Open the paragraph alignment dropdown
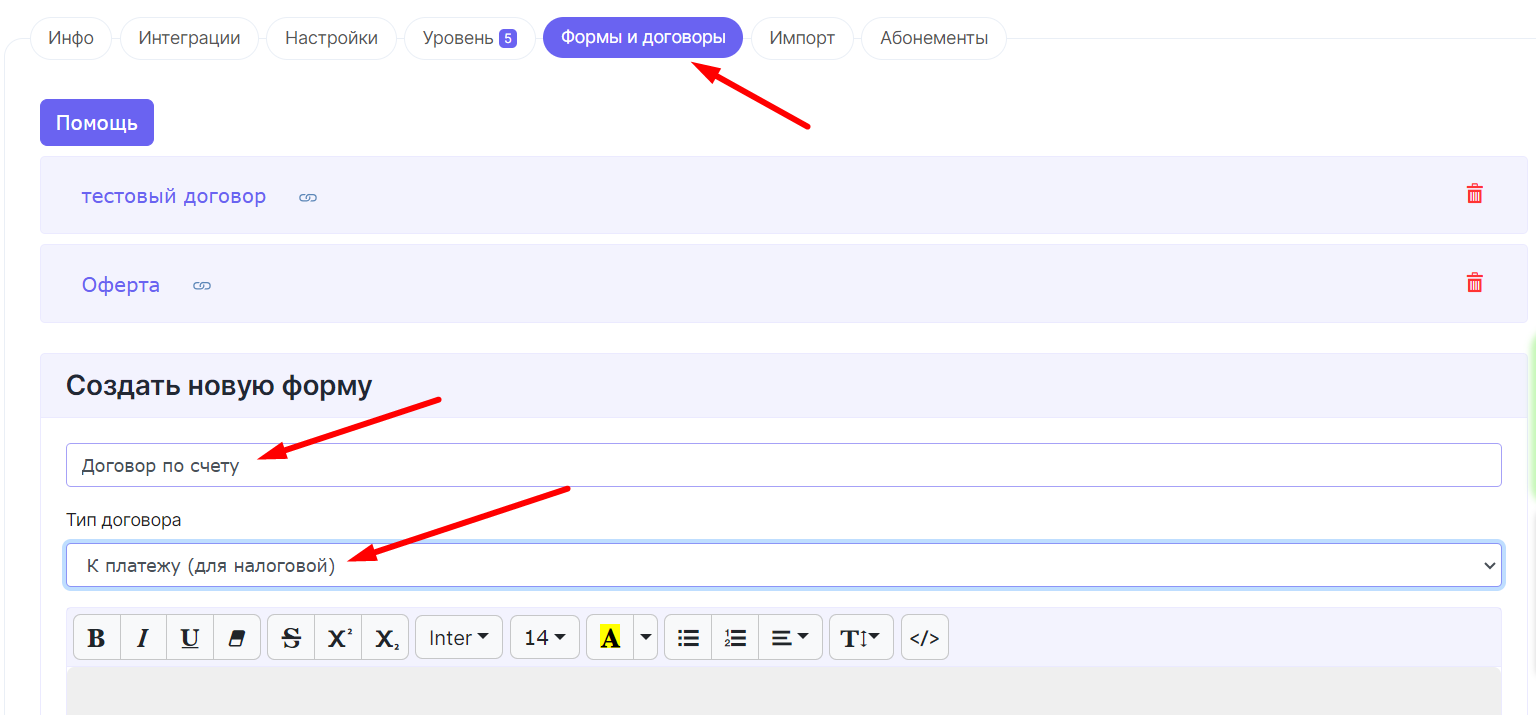The height and width of the screenshot is (715, 1536). pos(790,637)
